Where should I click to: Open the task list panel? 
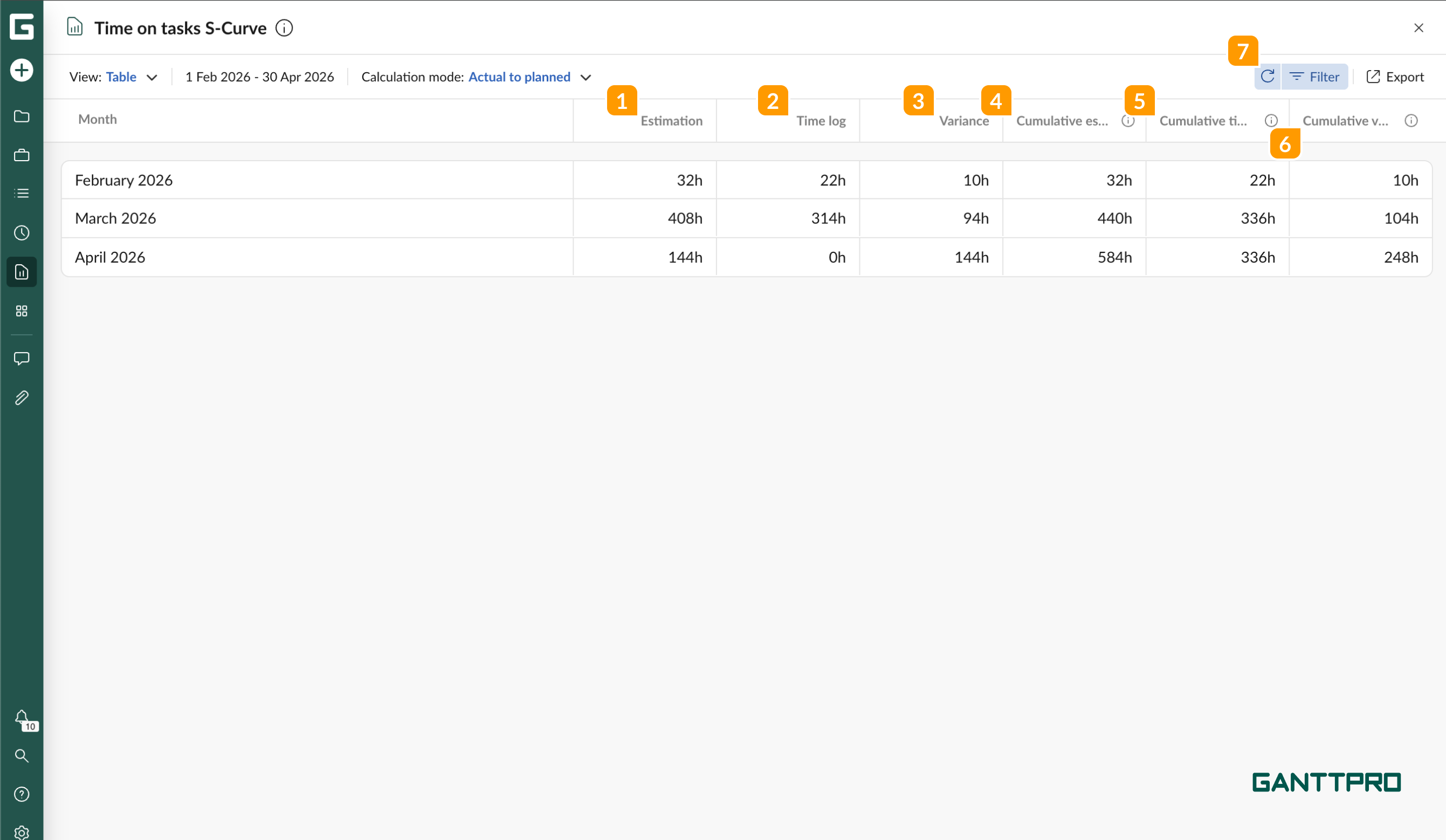21,194
